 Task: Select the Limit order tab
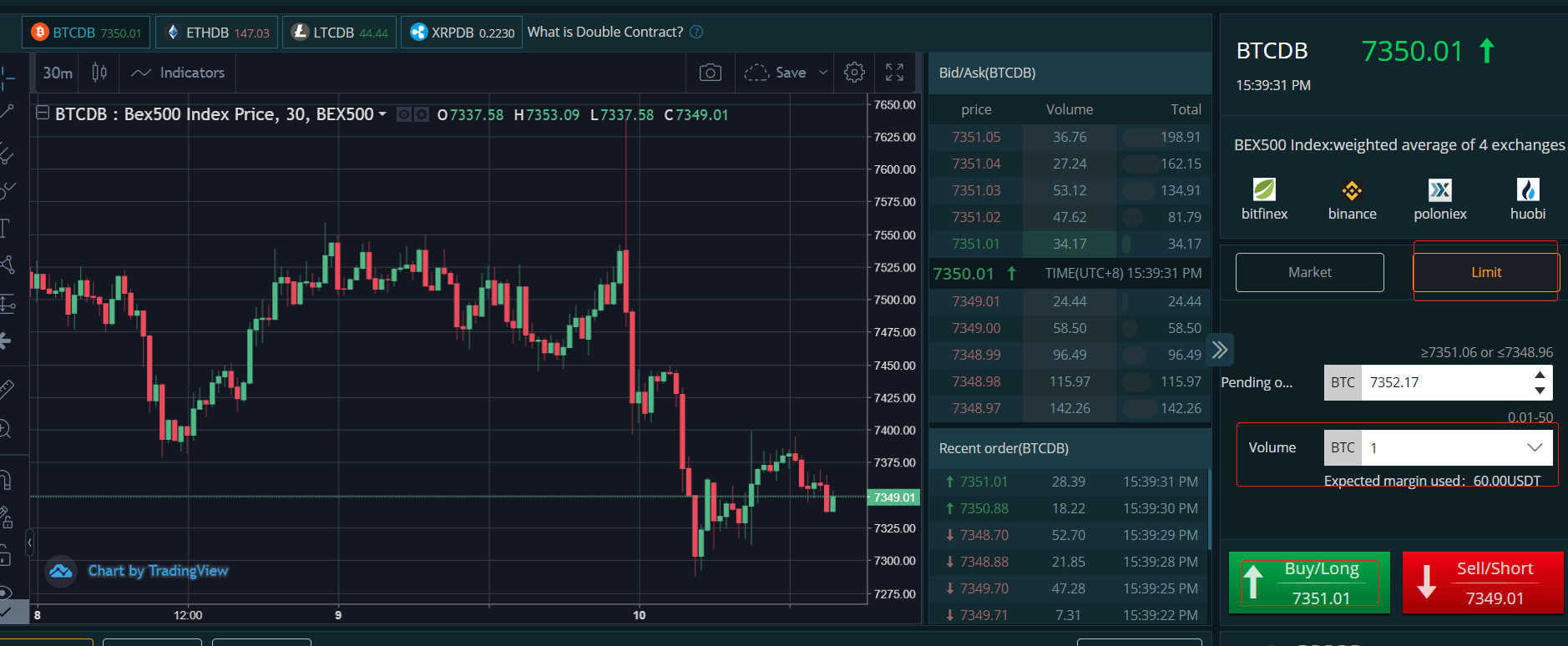(1485, 272)
